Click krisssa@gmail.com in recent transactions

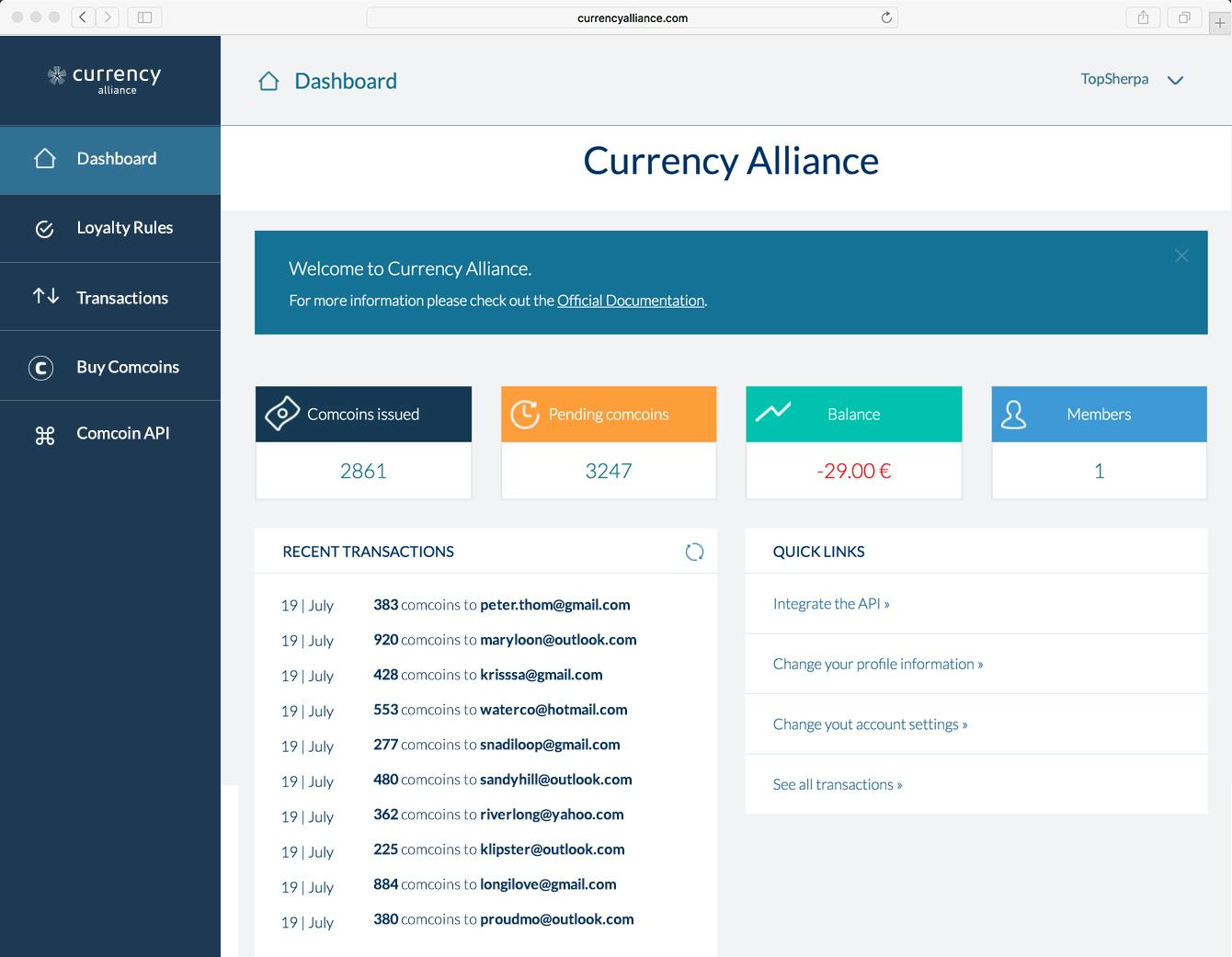click(542, 675)
